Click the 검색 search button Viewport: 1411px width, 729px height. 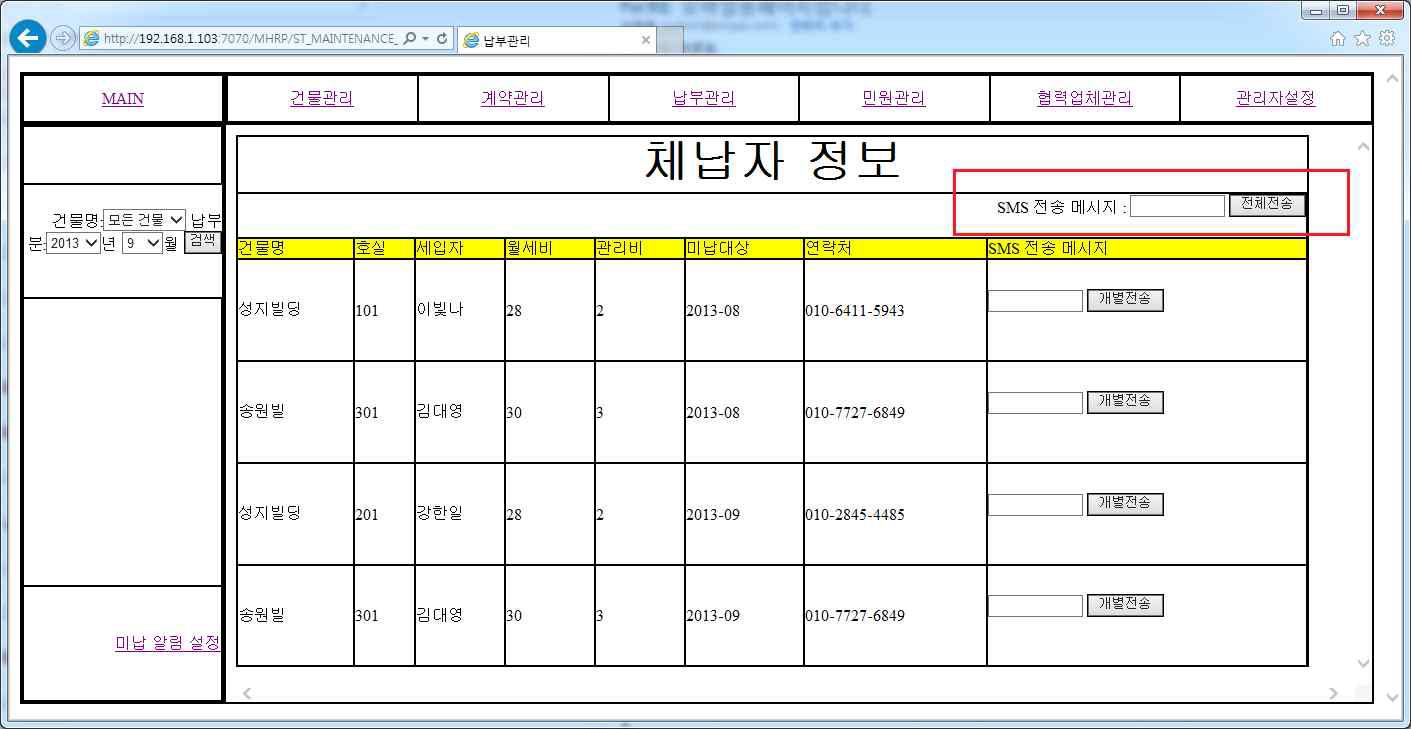(x=203, y=241)
